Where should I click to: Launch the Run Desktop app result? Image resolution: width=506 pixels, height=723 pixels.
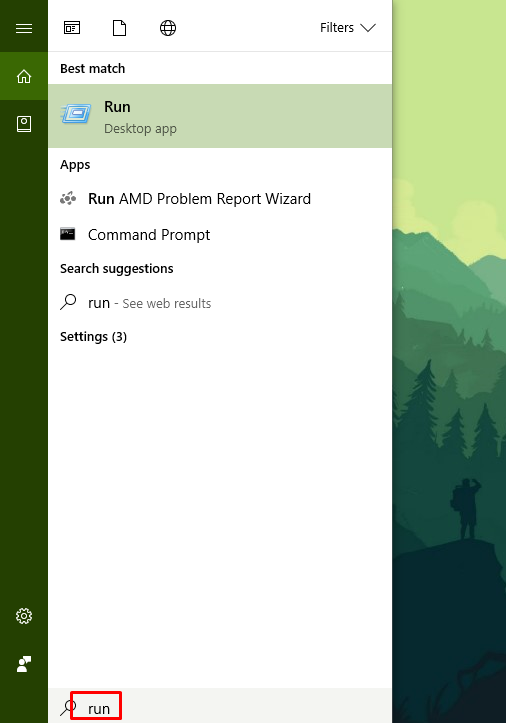(220, 116)
